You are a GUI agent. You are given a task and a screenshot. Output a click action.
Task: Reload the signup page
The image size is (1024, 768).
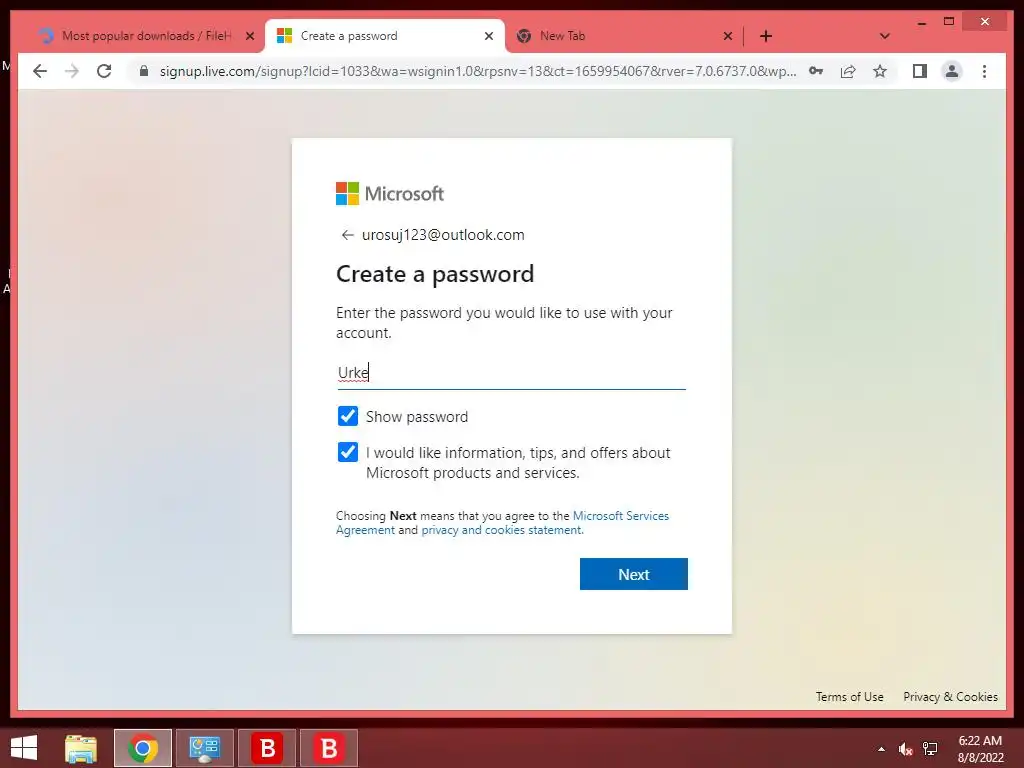pos(104,71)
